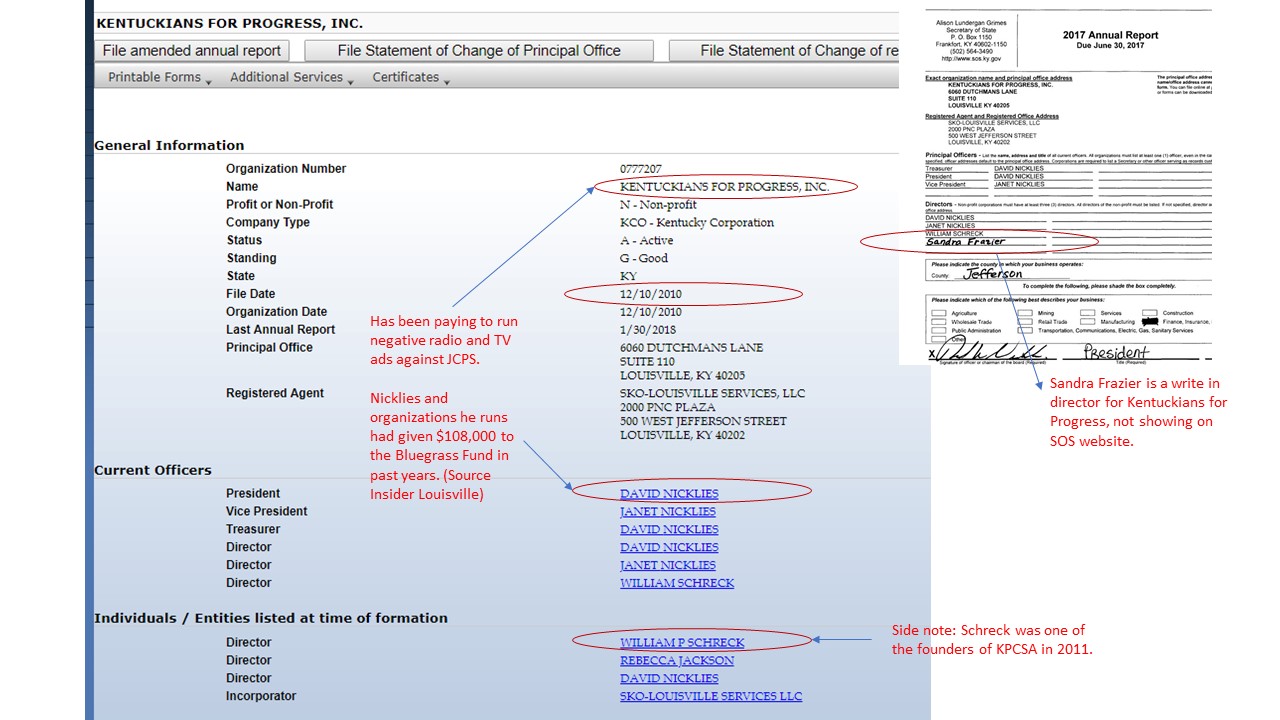The image size is (1280, 720).
Task: Click the 2017 Annual Report title
Action: pyautogui.click(x=1110, y=35)
